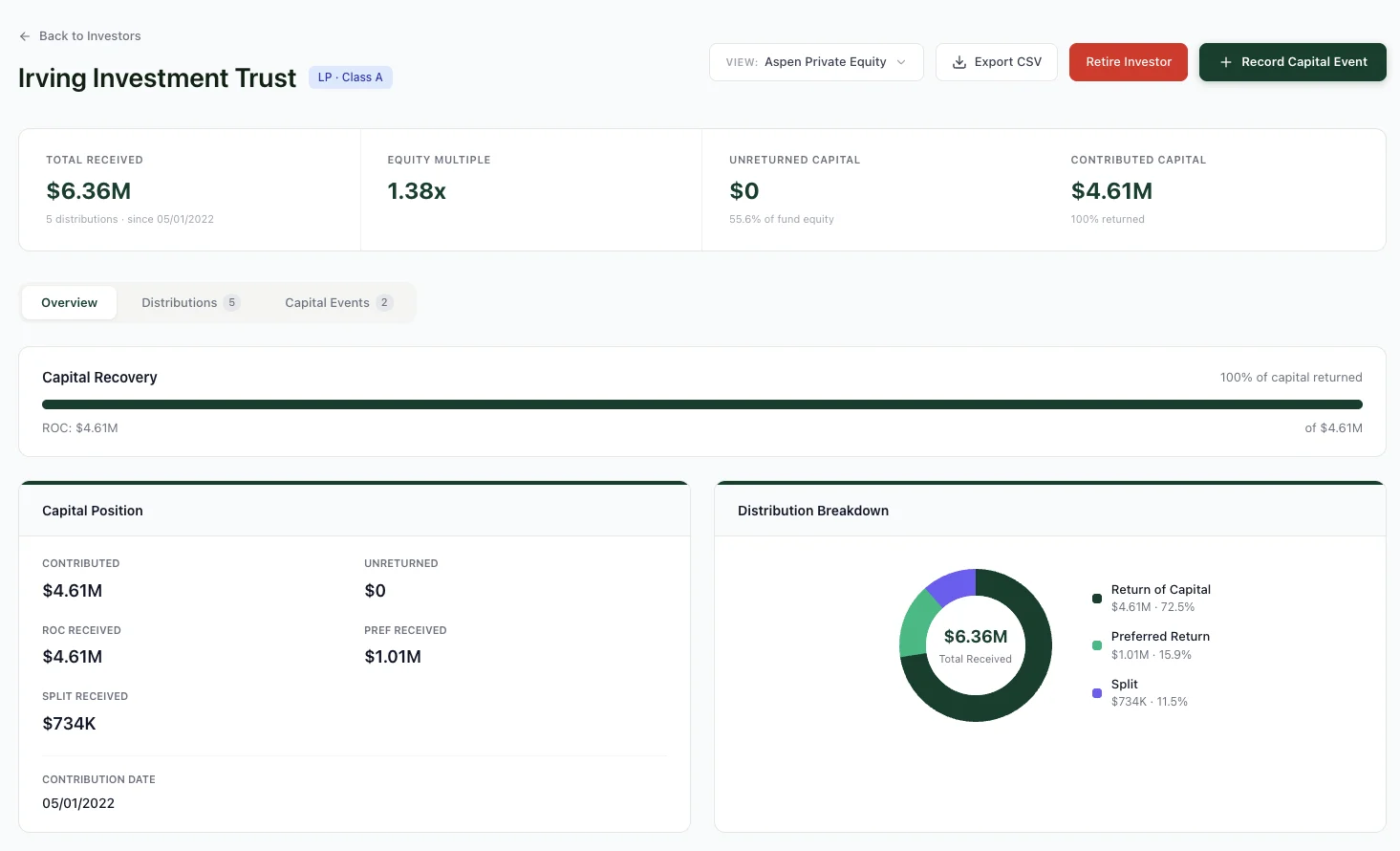1400x851 pixels.
Task: Click the plus icon on Record Capital Event
Action: (1226, 61)
